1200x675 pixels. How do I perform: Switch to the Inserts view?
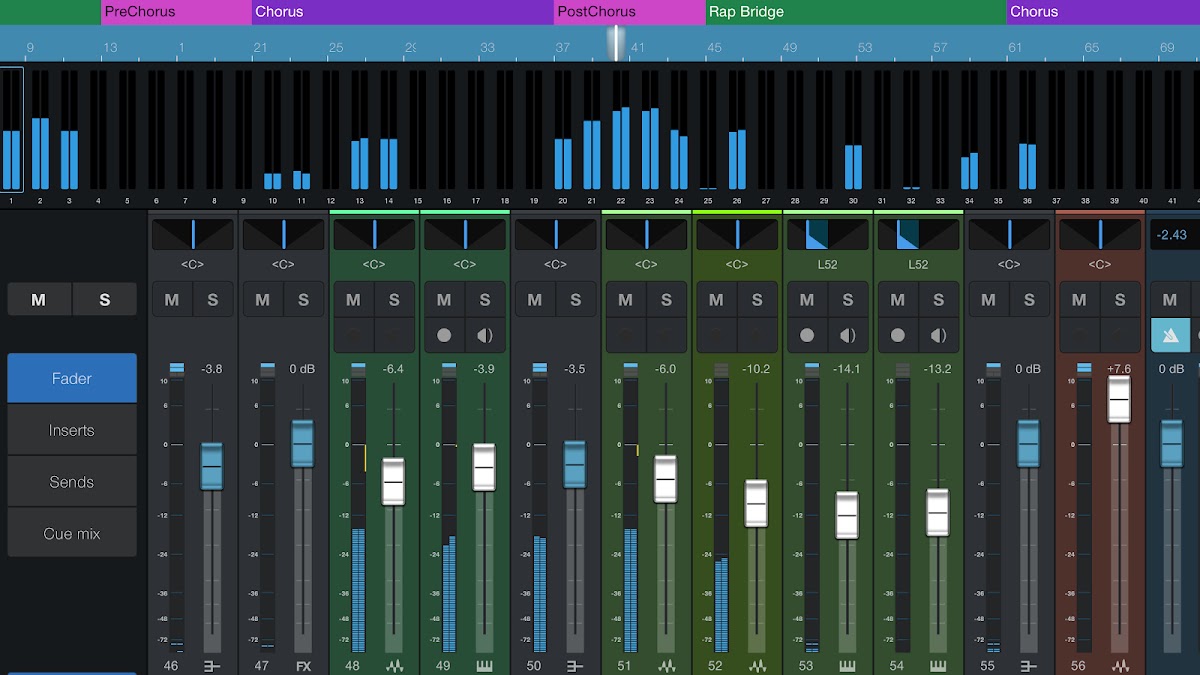point(72,430)
